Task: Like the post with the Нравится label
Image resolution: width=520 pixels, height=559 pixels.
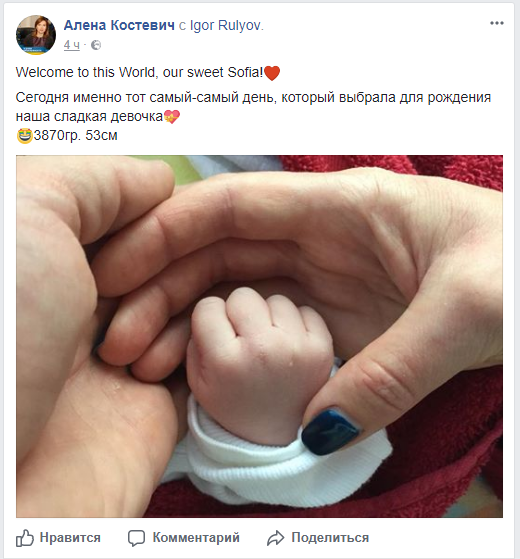Action: tap(70, 537)
